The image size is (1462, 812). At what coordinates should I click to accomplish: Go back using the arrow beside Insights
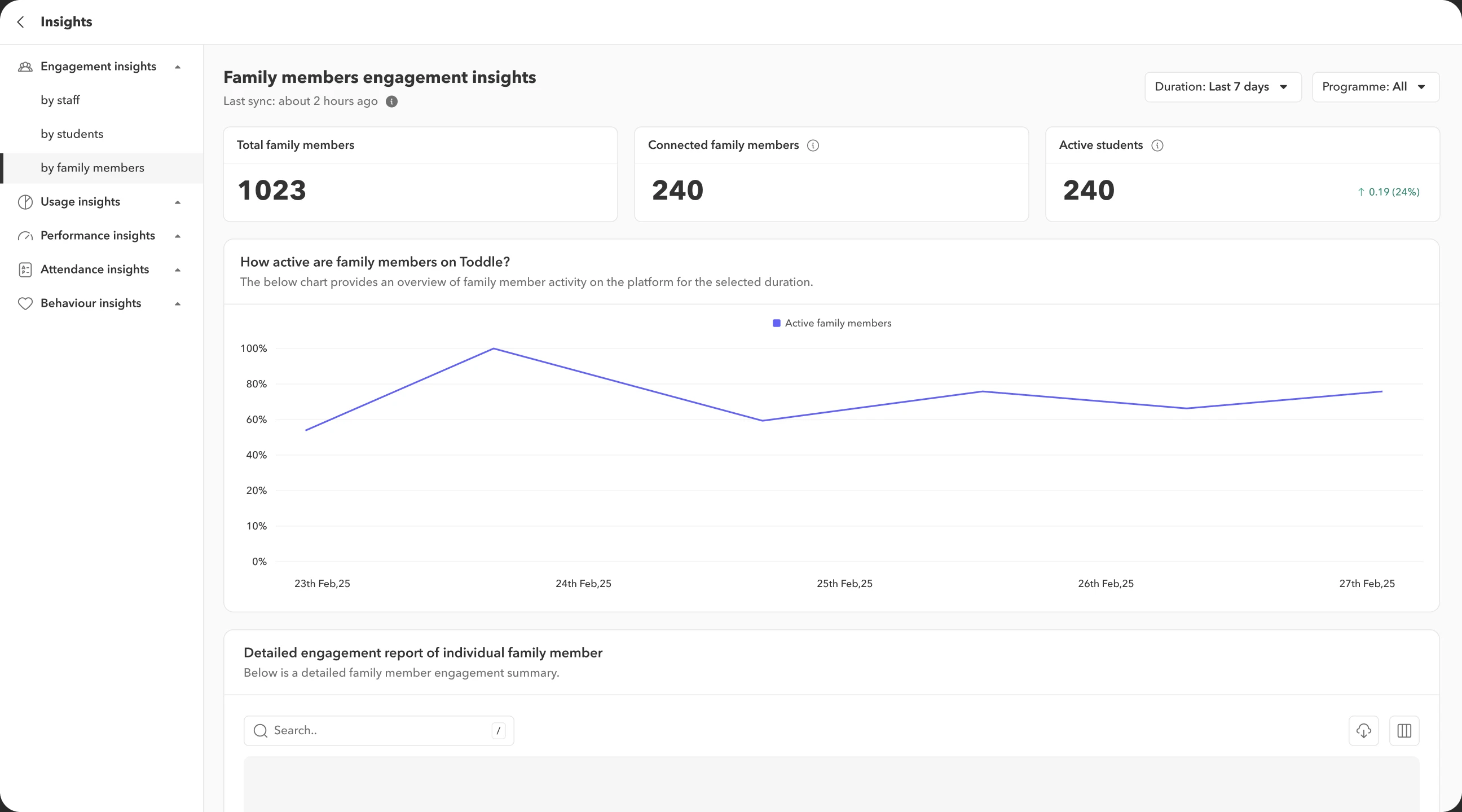(21, 22)
